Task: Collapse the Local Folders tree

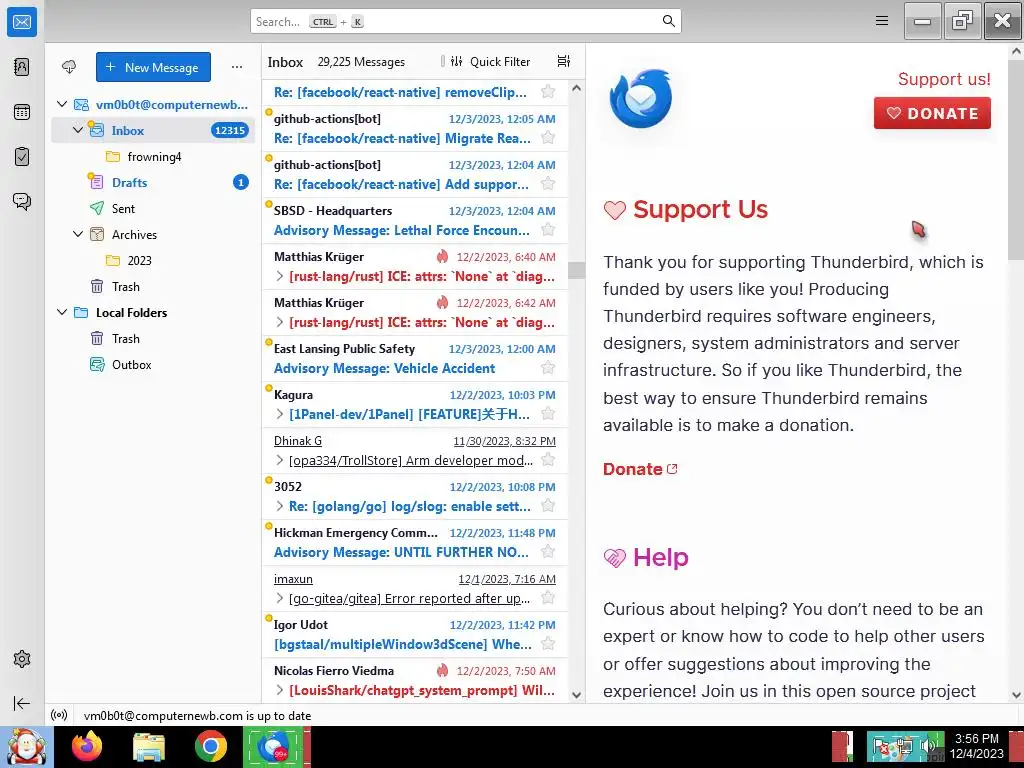Action: [62, 312]
